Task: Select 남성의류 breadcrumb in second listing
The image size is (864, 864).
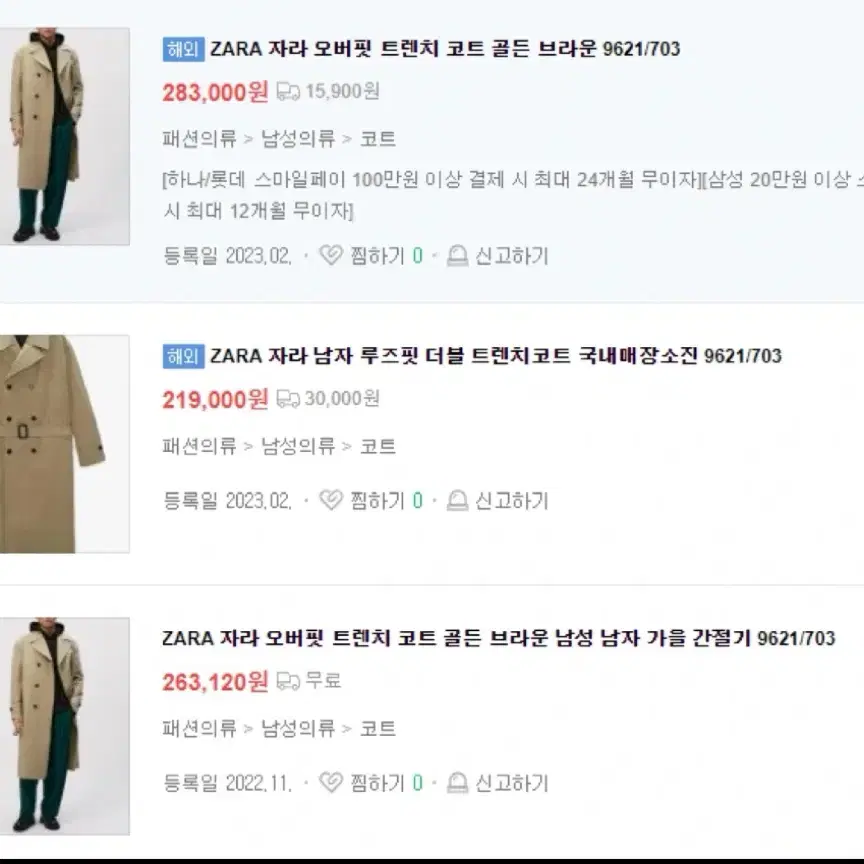Action: (298, 446)
